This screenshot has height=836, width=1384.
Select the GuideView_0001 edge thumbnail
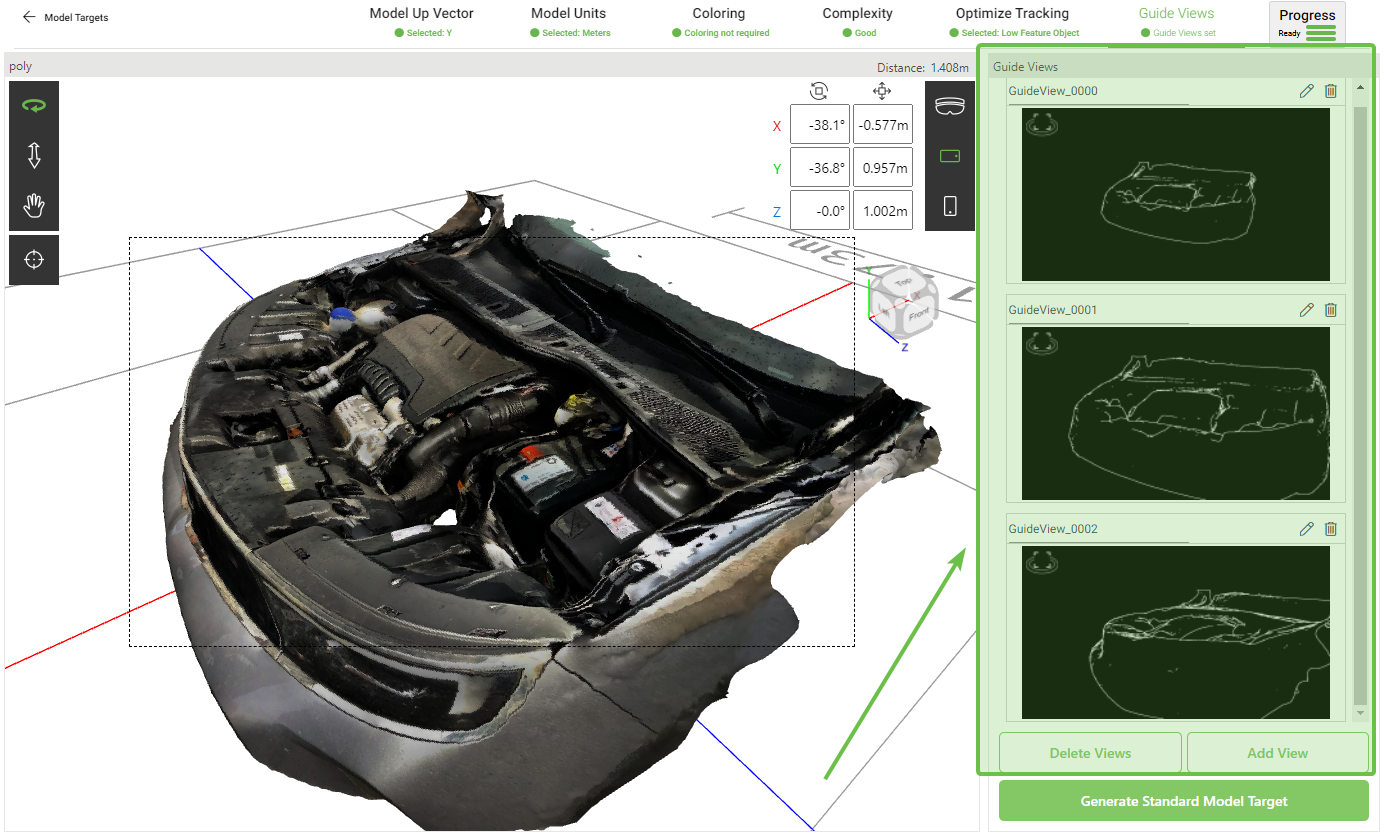(1175, 413)
